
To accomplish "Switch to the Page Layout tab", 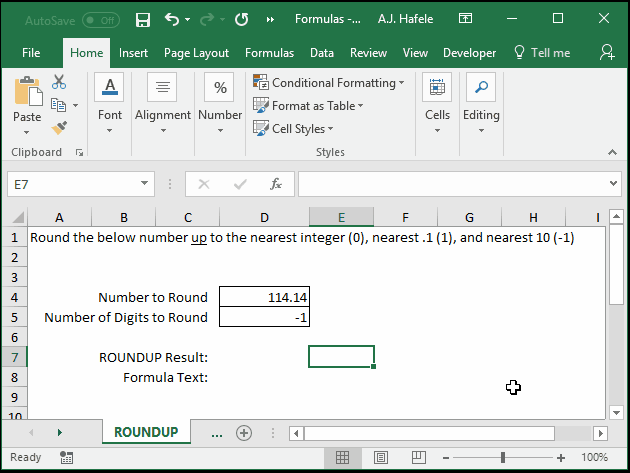I will coord(196,53).
